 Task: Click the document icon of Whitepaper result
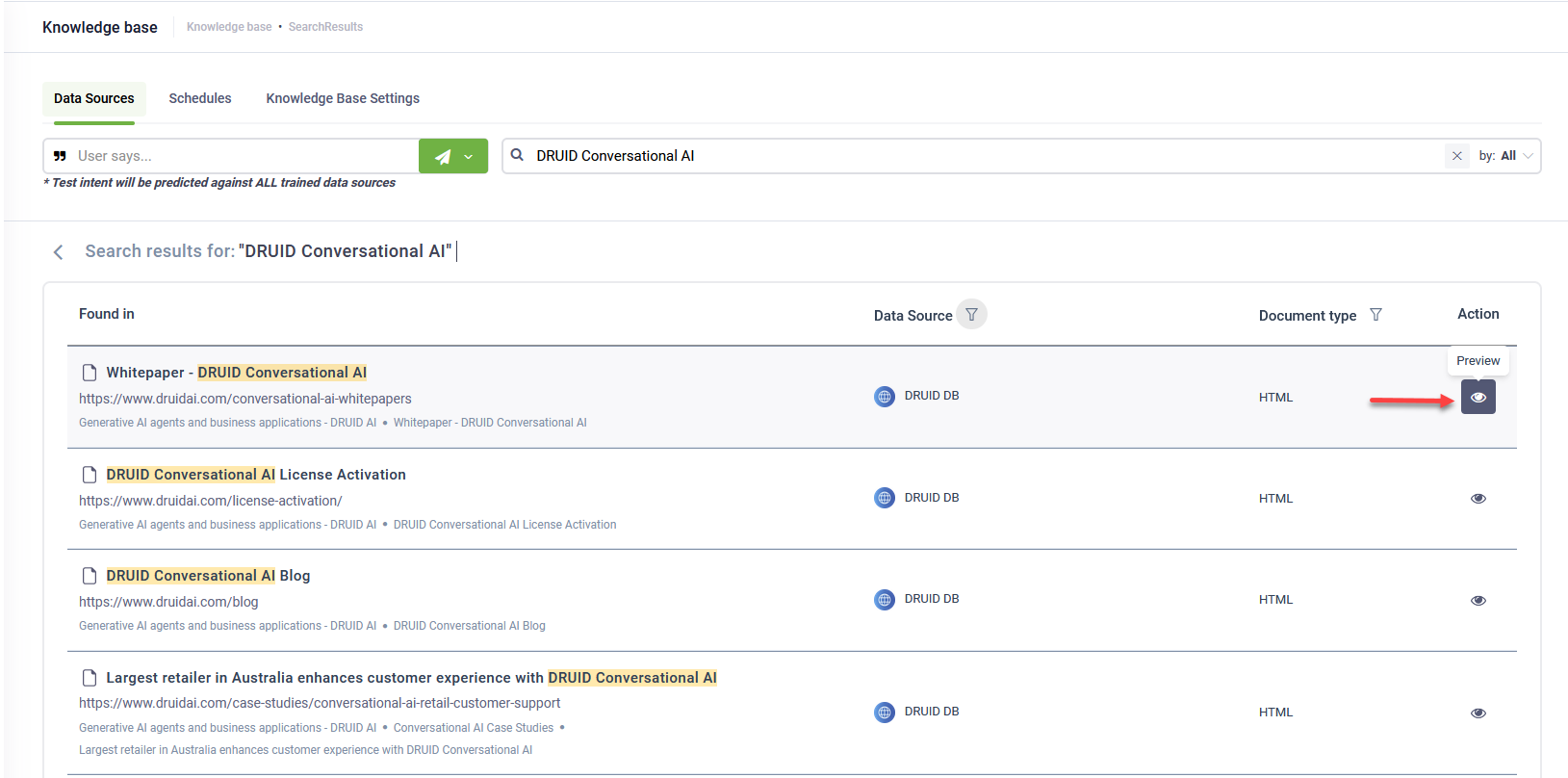tap(90, 373)
